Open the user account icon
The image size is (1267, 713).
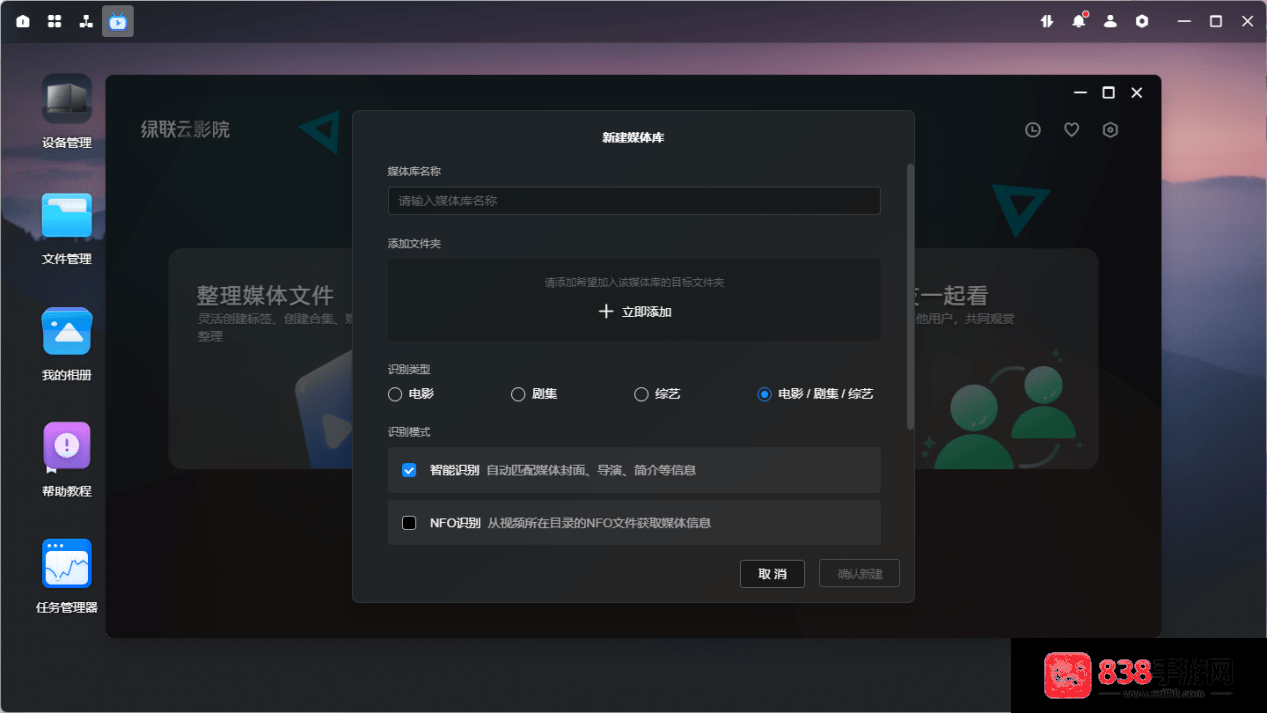(1110, 21)
